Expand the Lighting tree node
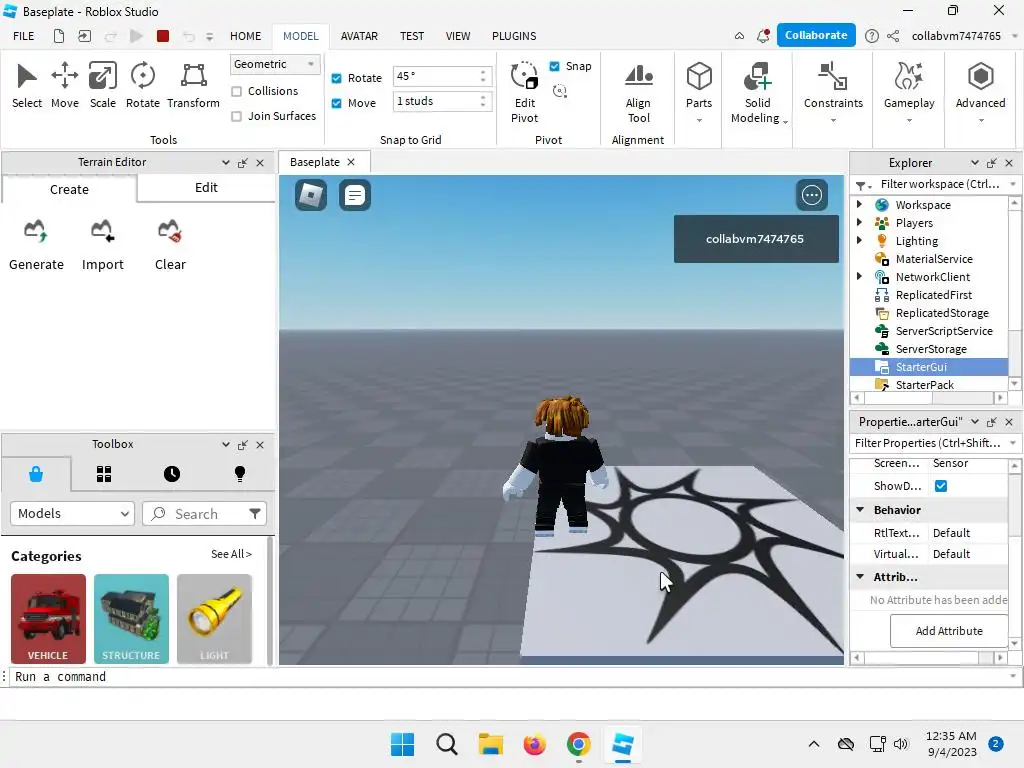Image resolution: width=1024 pixels, height=768 pixels. click(x=859, y=240)
